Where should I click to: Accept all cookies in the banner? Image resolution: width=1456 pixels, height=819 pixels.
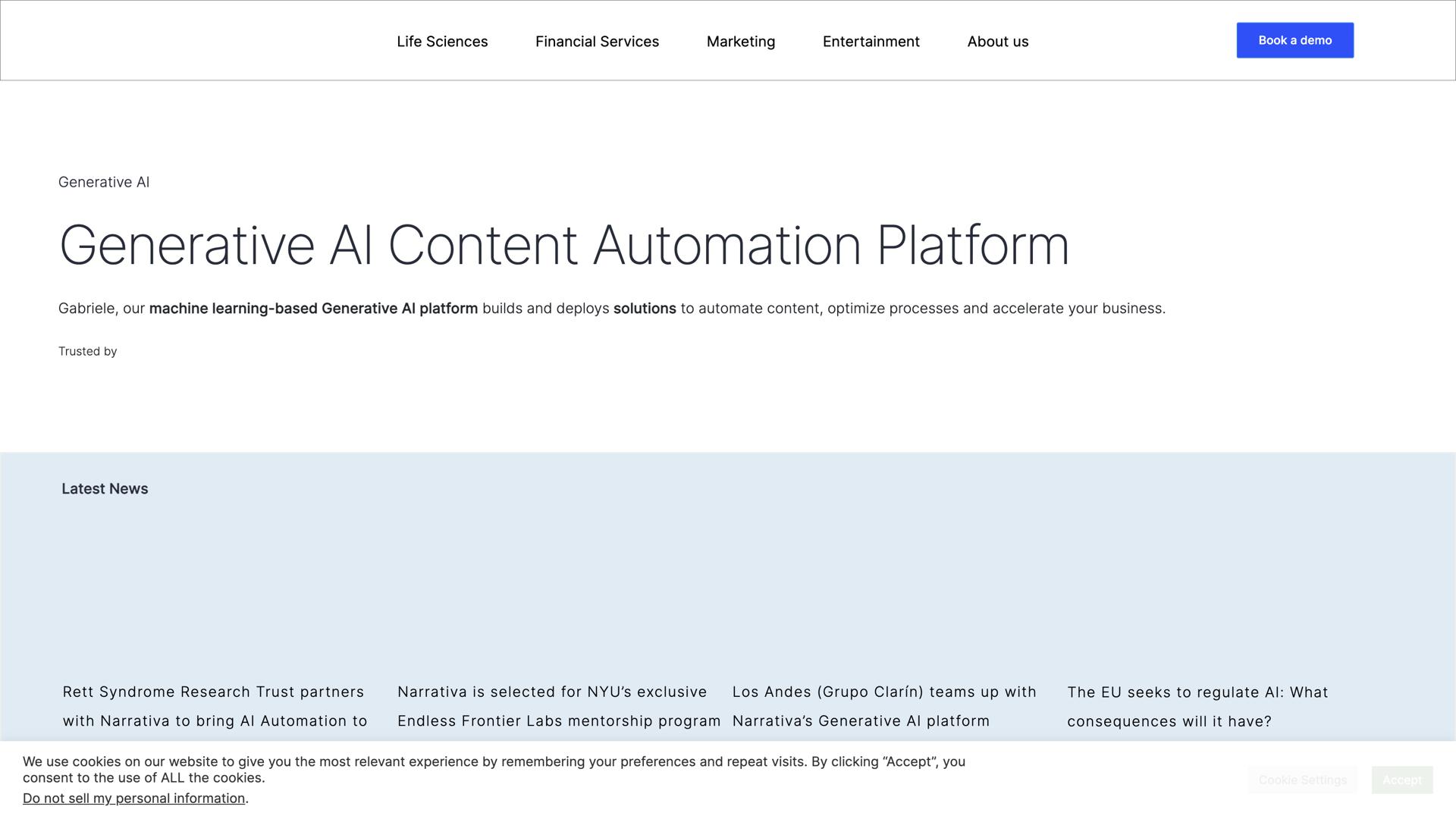pyautogui.click(x=1401, y=780)
